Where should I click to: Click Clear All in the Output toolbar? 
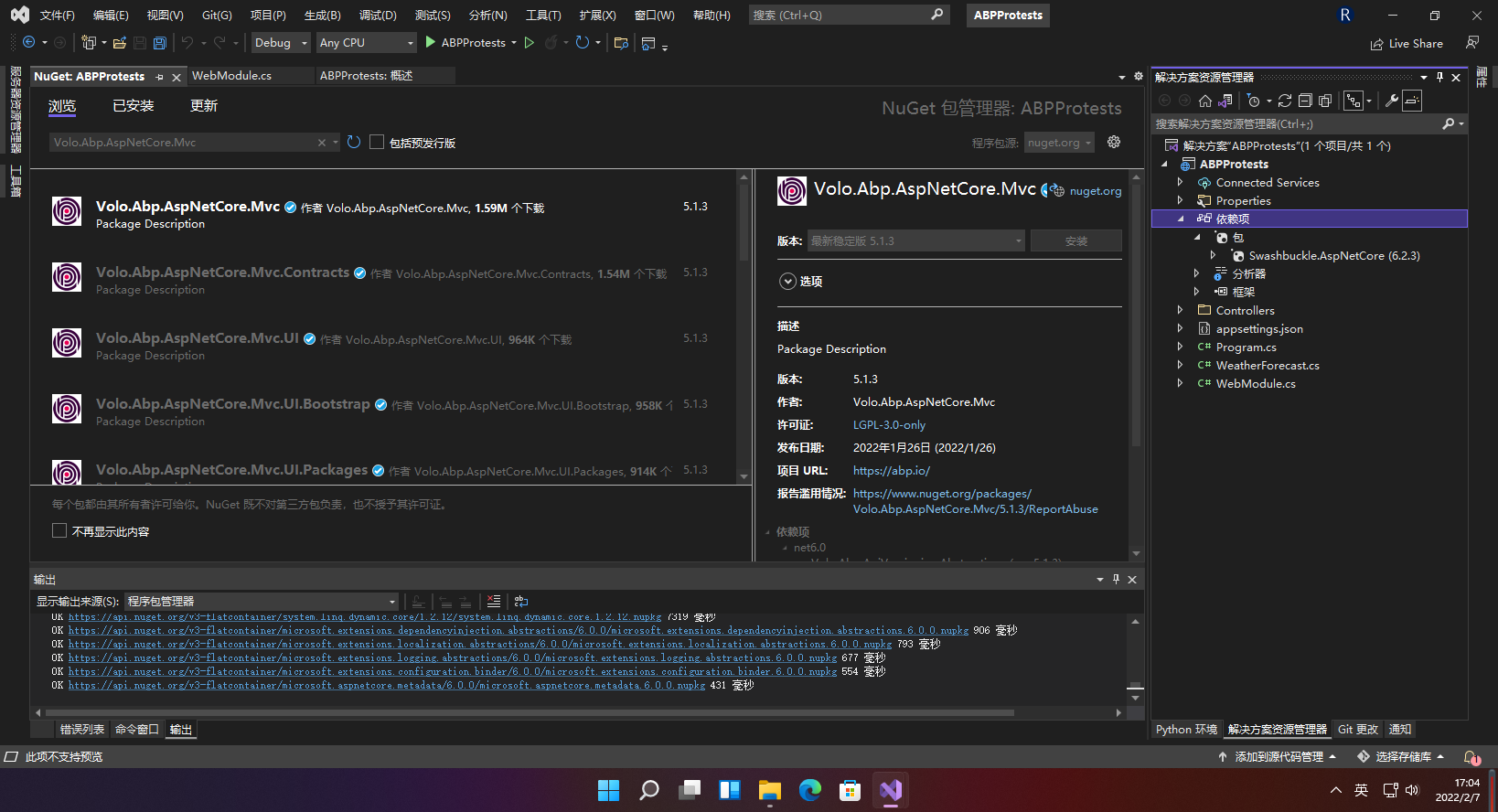point(494,602)
